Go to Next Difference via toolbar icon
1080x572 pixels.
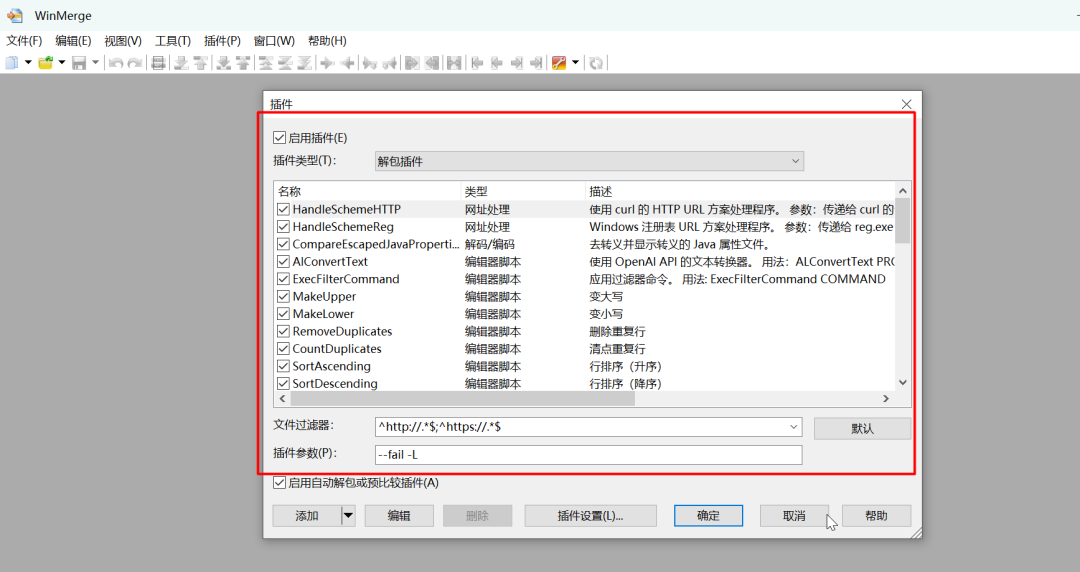[x=181, y=63]
